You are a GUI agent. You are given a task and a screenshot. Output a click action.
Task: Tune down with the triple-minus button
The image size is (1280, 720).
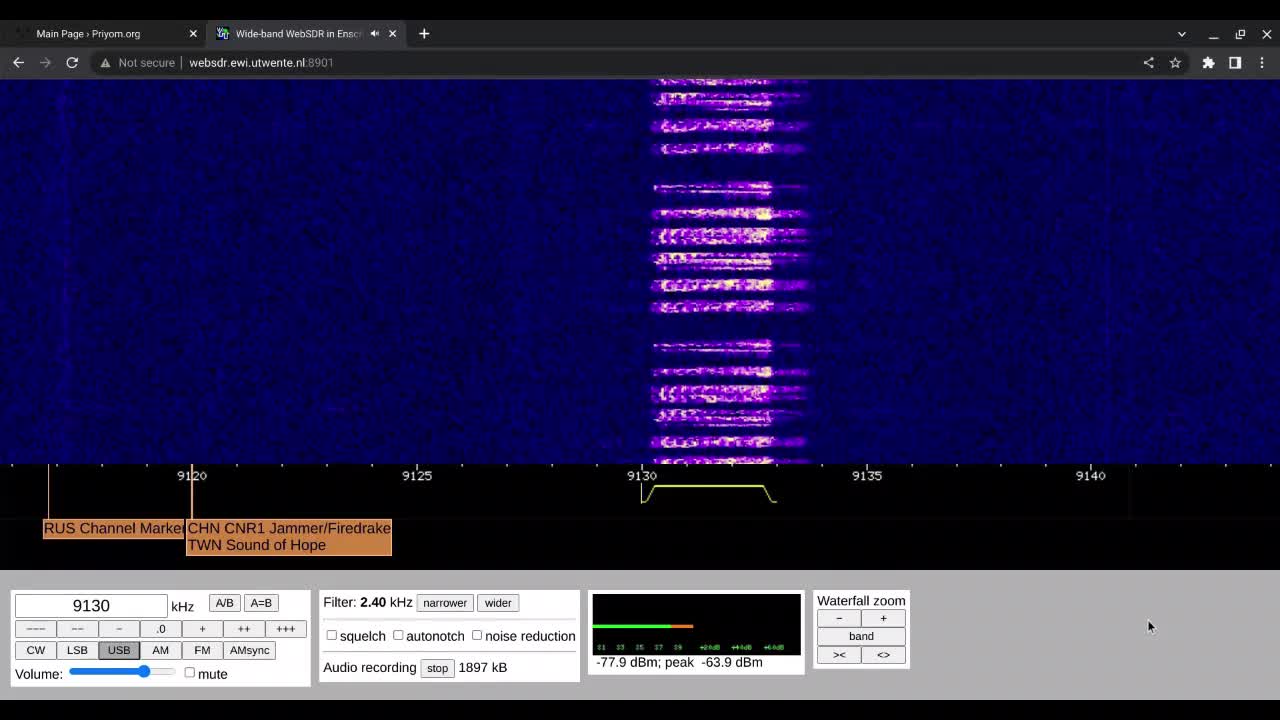(35, 629)
